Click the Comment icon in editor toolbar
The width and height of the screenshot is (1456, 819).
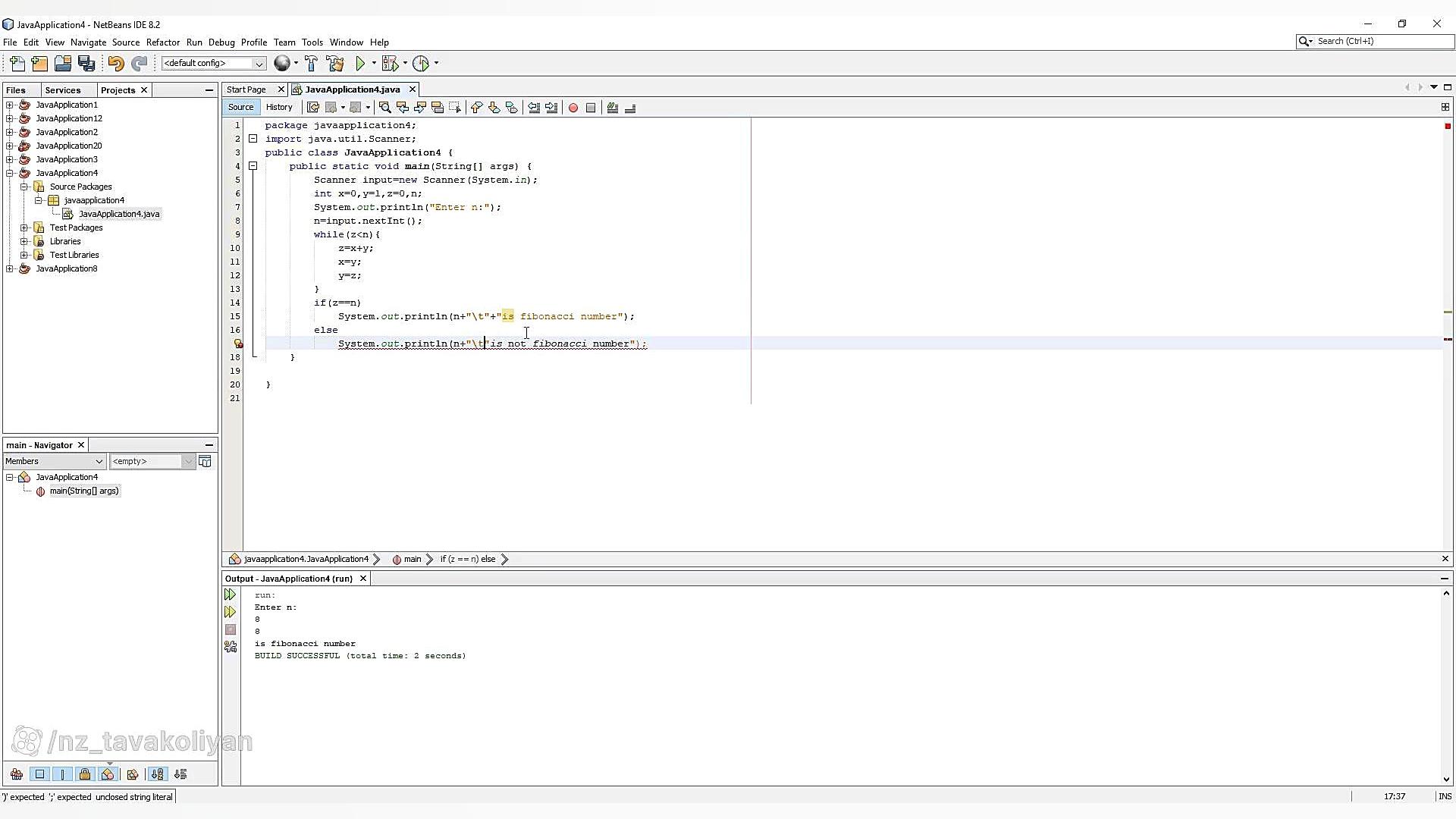(x=613, y=108)
